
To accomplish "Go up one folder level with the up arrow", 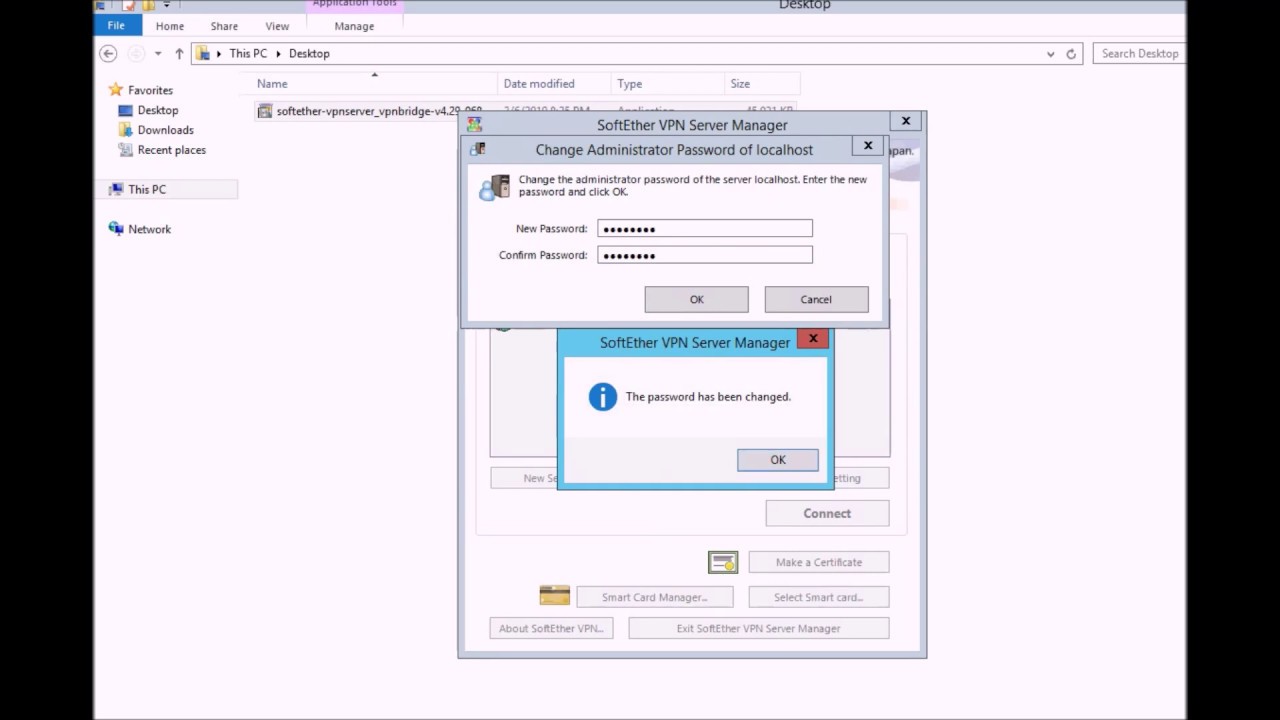I will tap(179, 54).
